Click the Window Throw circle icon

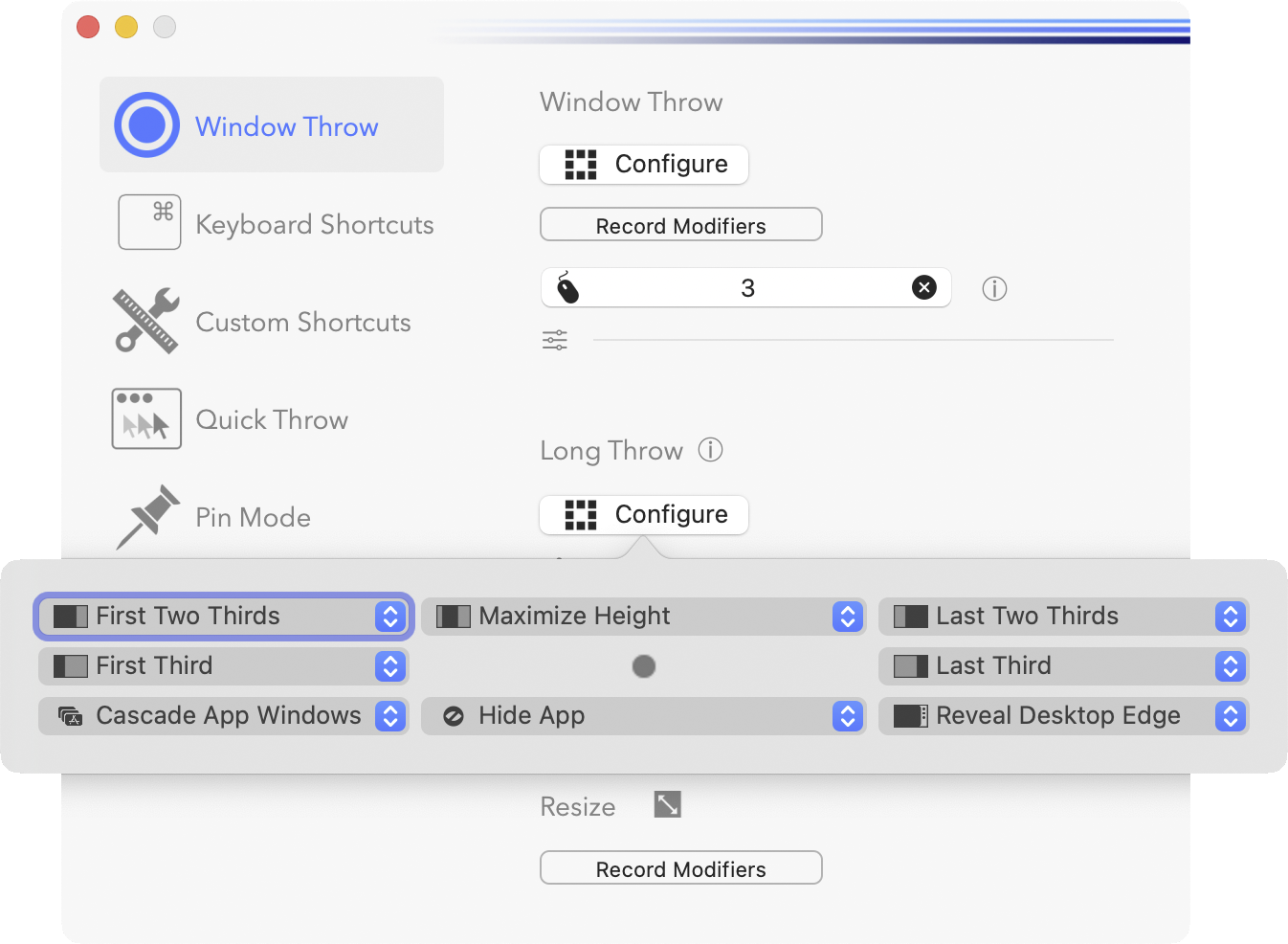(146, 124)
